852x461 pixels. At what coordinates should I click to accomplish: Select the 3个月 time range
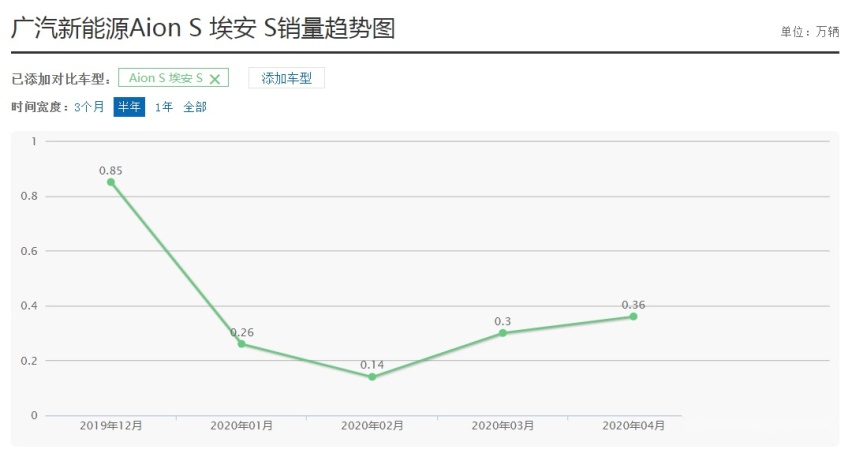coord(89,107)
